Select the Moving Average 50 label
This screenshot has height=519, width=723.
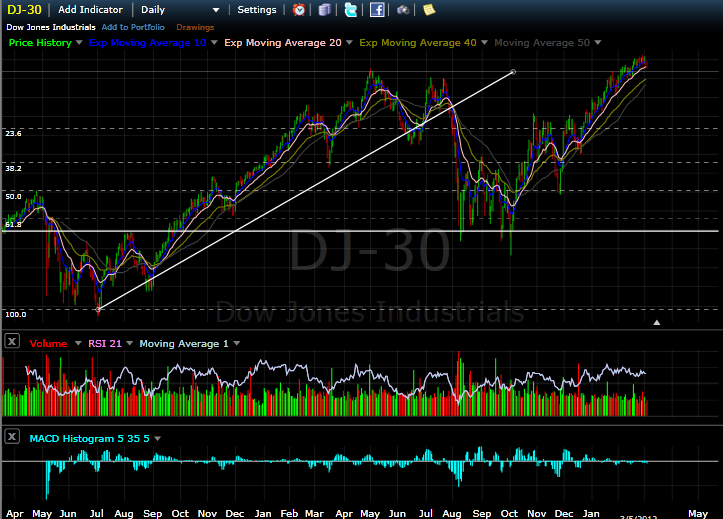pos(542,42)
